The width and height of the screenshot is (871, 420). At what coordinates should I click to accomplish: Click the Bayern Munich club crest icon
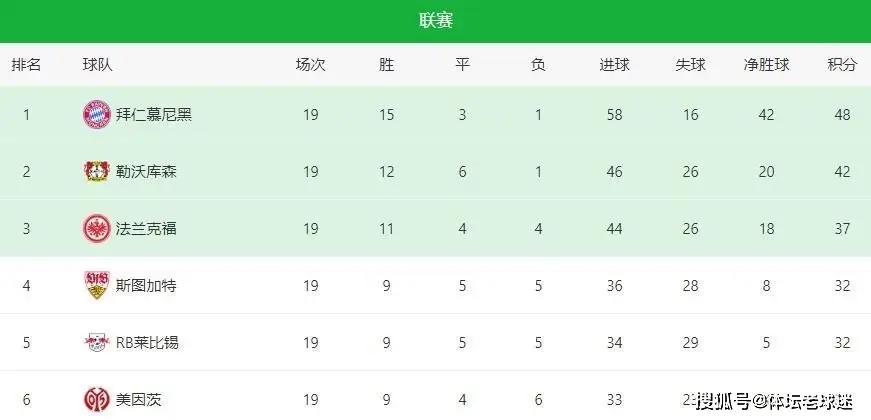(x=95, y=114)
